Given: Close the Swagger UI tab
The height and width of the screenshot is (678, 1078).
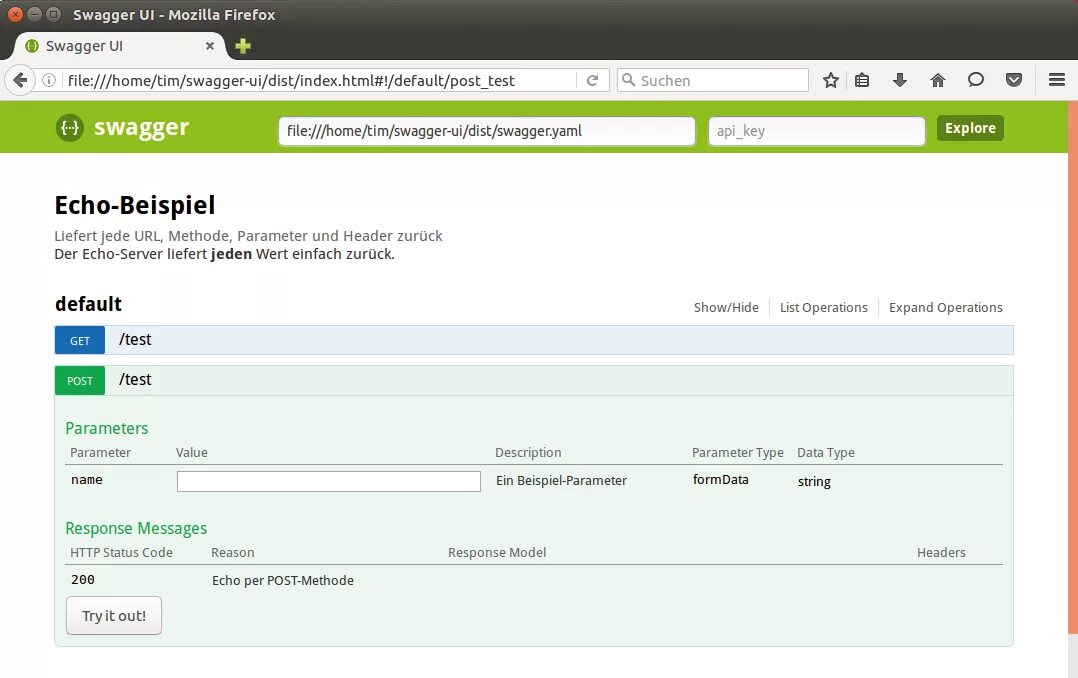Looking at the screenshot, I should pyautogui.click(x=210, y=46).
